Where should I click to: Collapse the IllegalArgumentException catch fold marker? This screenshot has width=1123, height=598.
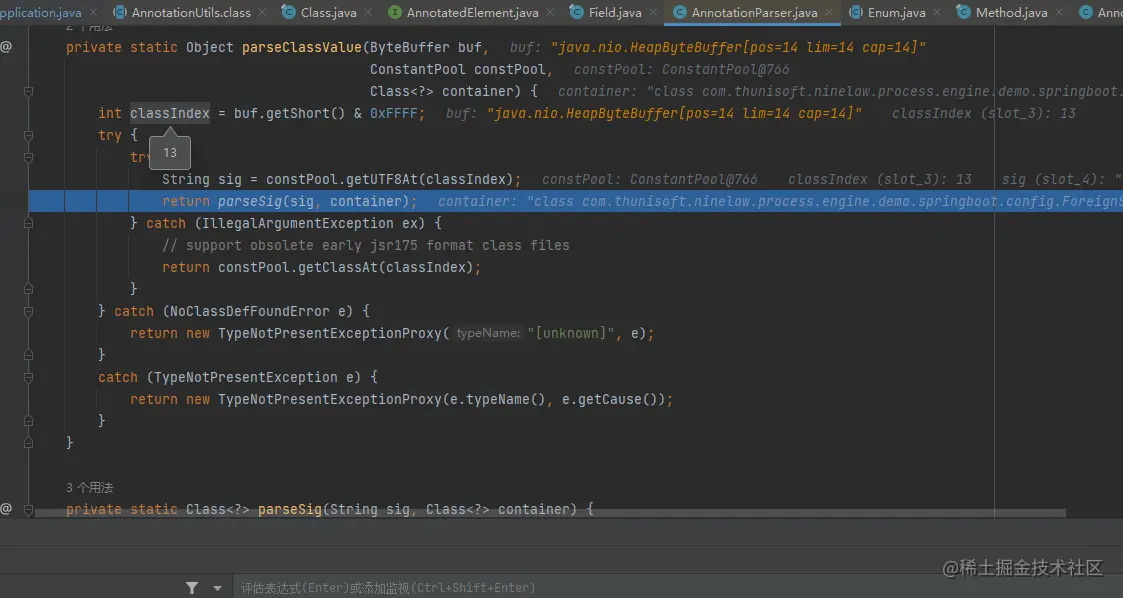[29, 223]
